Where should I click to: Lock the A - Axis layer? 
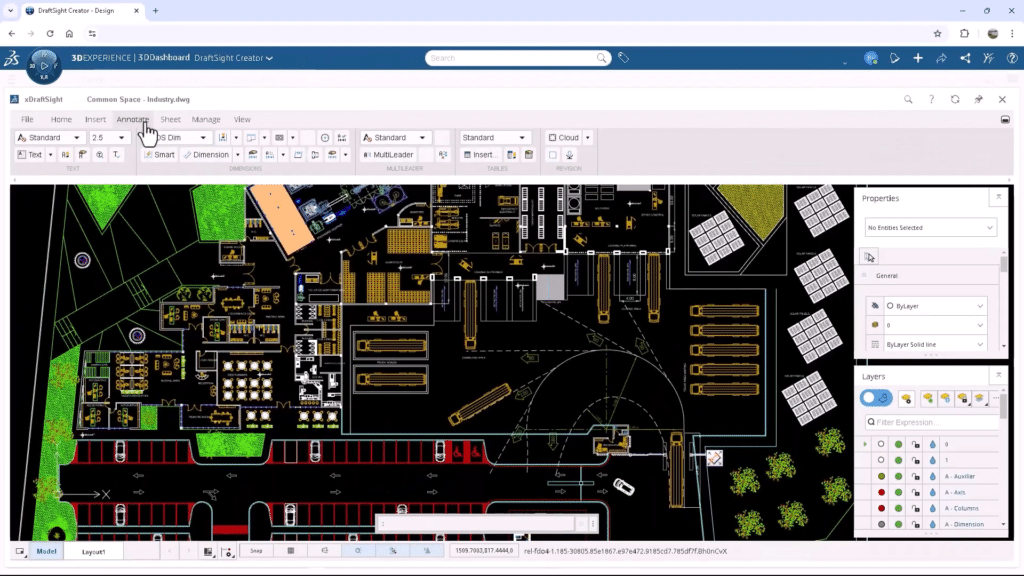click(915, 492)
